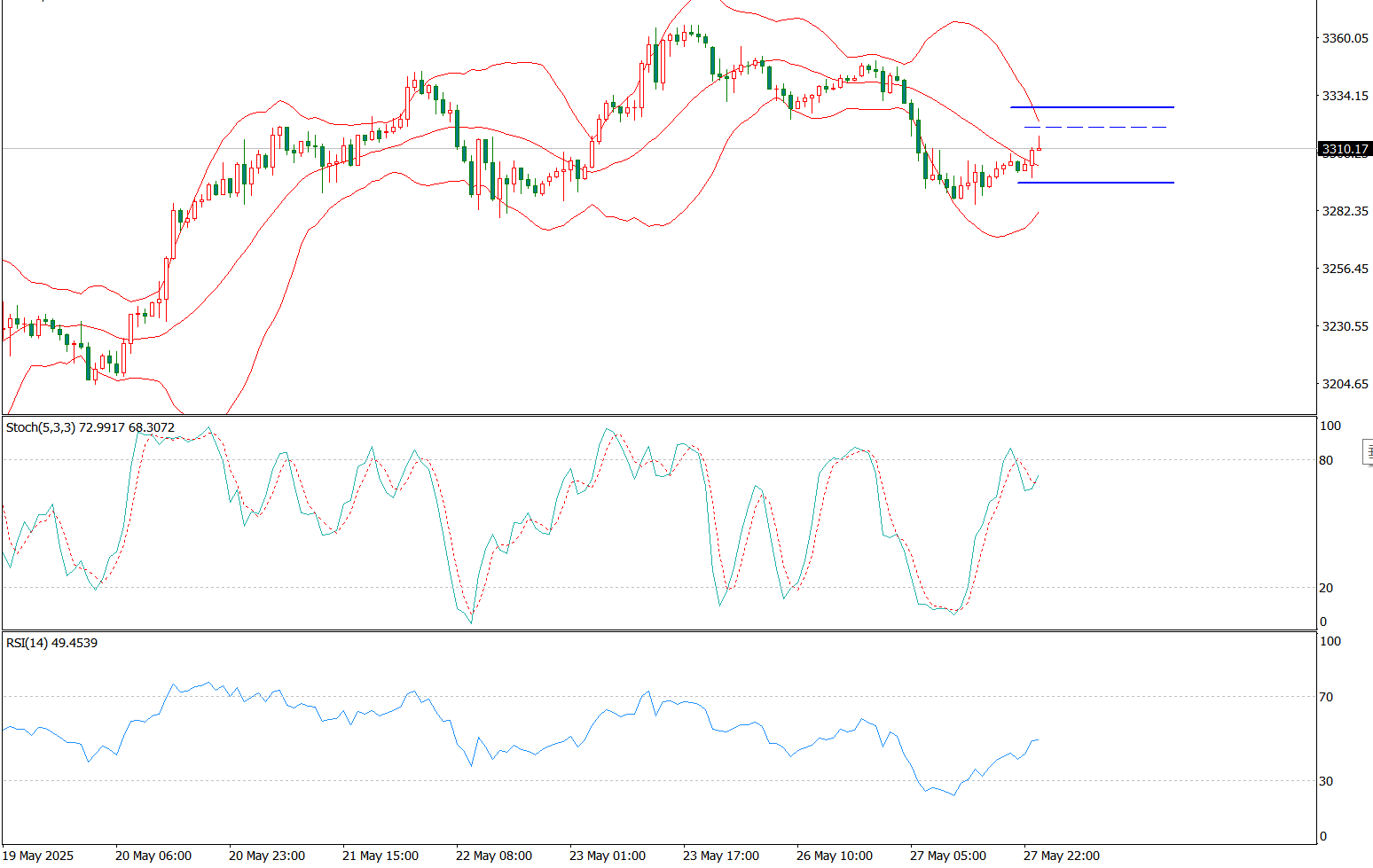The height and width of the screenshot is (868, 1373).
Task: Click the current price label 3310.17
Action: coord(1345,149)
